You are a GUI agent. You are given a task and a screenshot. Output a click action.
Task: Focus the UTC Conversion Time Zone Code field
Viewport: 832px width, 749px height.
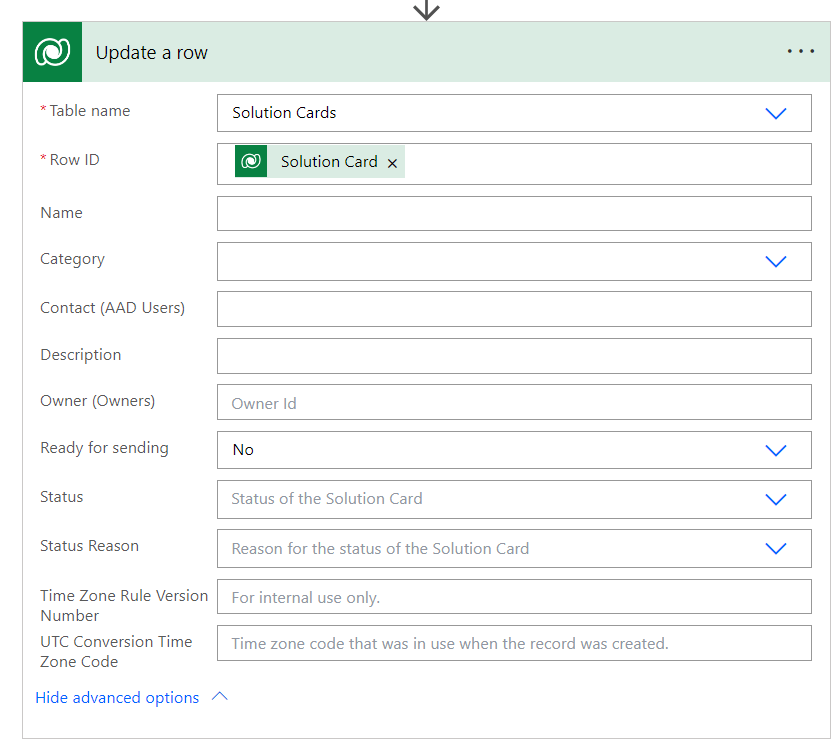[x=513, y=643]
